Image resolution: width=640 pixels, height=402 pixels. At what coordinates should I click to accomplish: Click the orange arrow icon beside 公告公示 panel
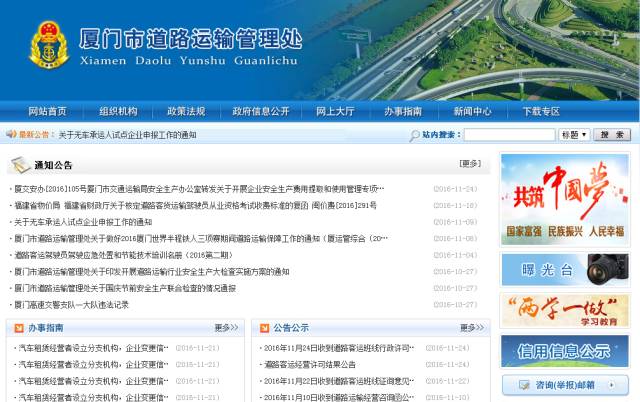coord(264,328)
